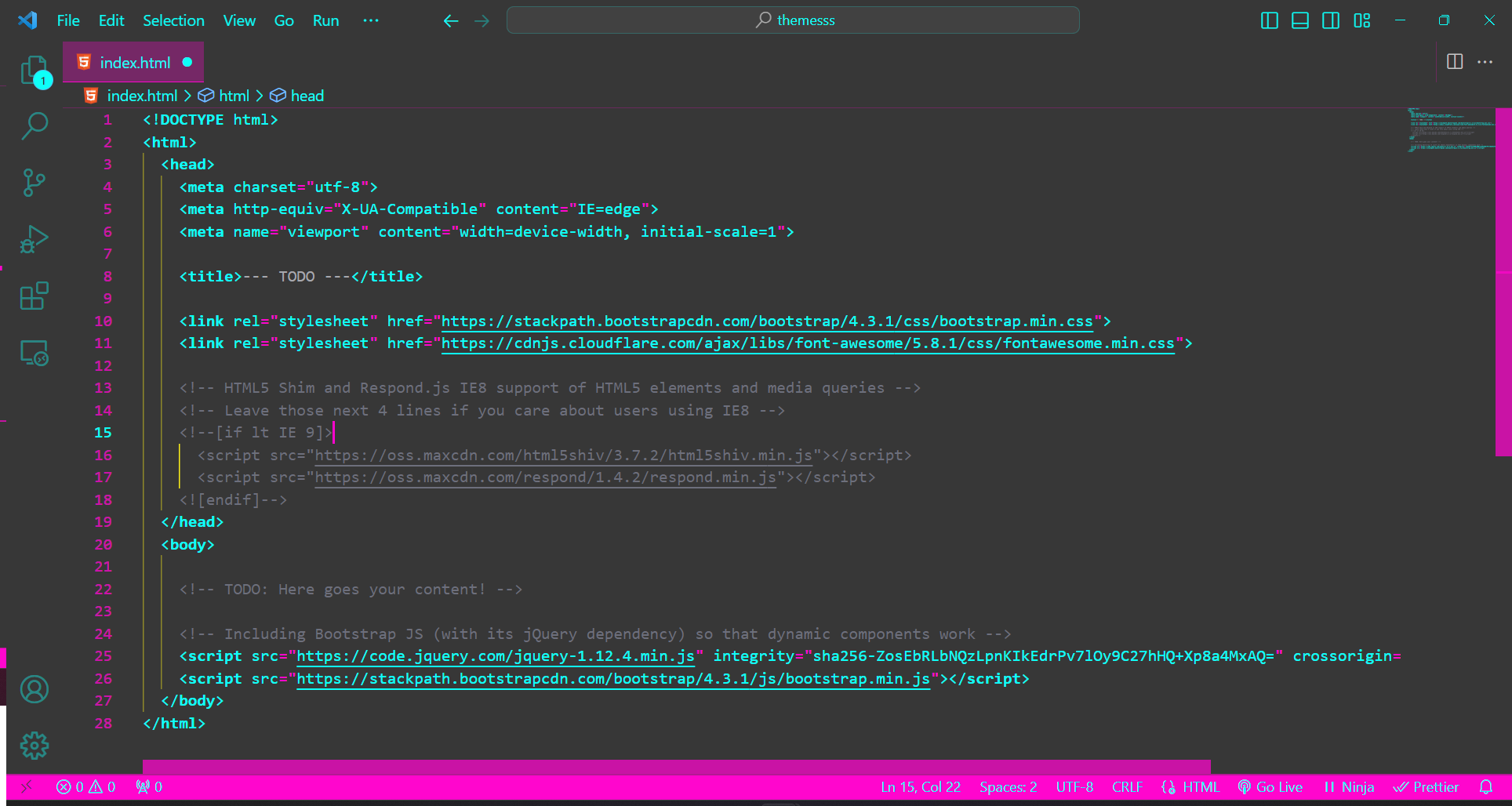Expand the hidden menus ellipsis
Viewport: 1512px width, 806px height.
tap(371, 21)
